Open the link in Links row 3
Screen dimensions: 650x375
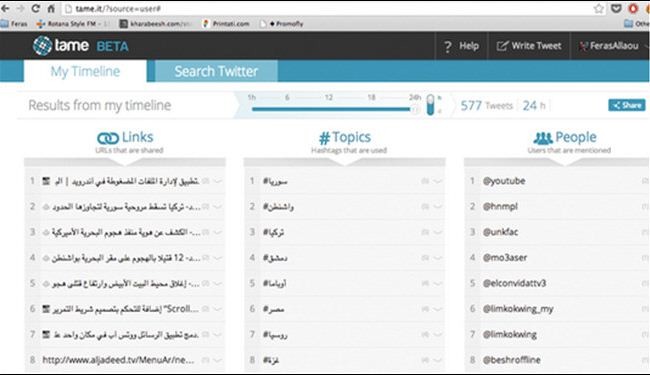click(x=126, y=232)
